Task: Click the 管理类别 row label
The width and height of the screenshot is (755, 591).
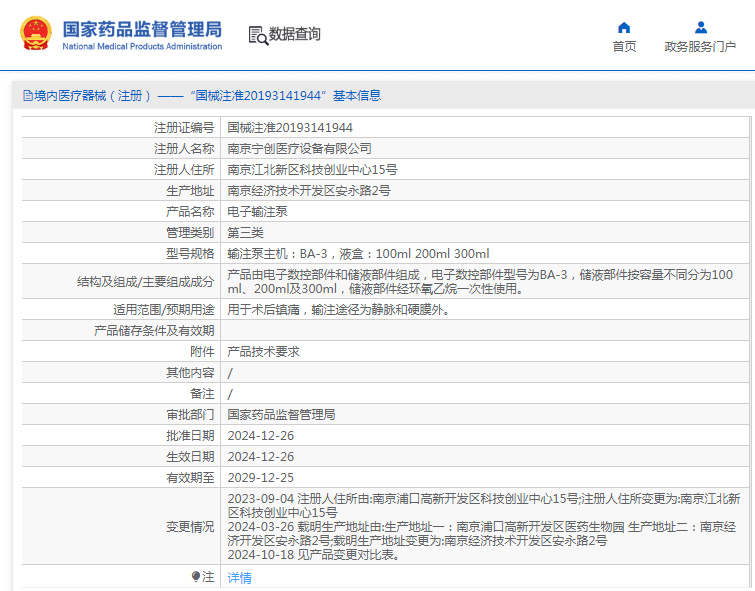Action: [x=190, y=233]
